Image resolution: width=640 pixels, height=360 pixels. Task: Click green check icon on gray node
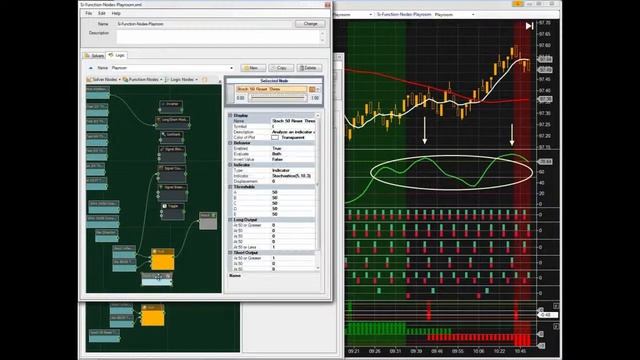(x=213, y=215)
